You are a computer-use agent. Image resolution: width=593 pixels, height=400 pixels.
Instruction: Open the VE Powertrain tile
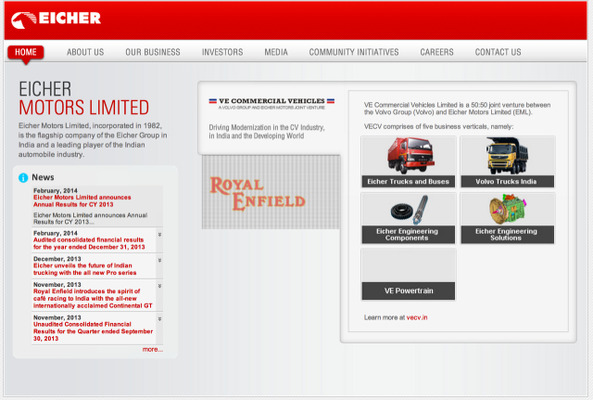tap(408, 274)
